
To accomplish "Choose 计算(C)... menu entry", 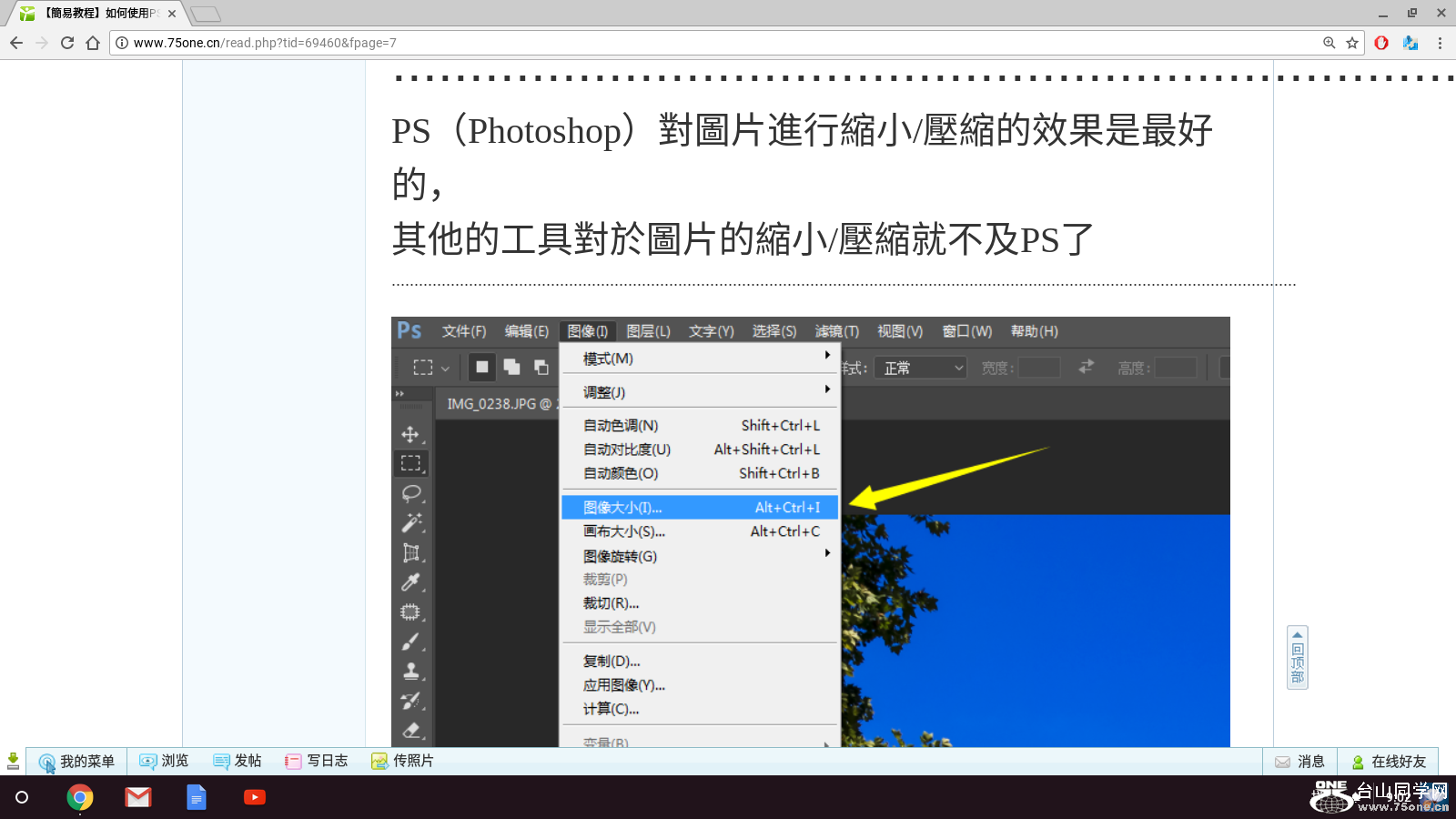I will (x=699, y=709).
